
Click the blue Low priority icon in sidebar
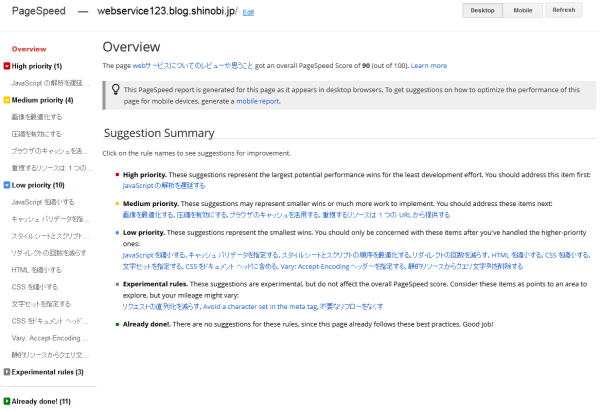(x=7, y=185)
